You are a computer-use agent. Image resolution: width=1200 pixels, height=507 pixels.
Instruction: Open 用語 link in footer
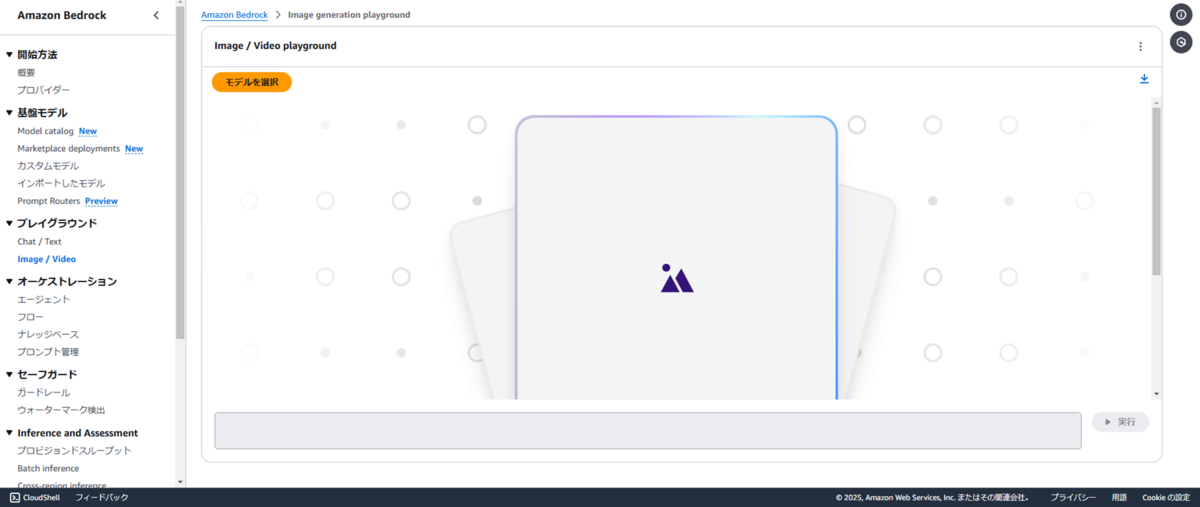click(1119, 497)
